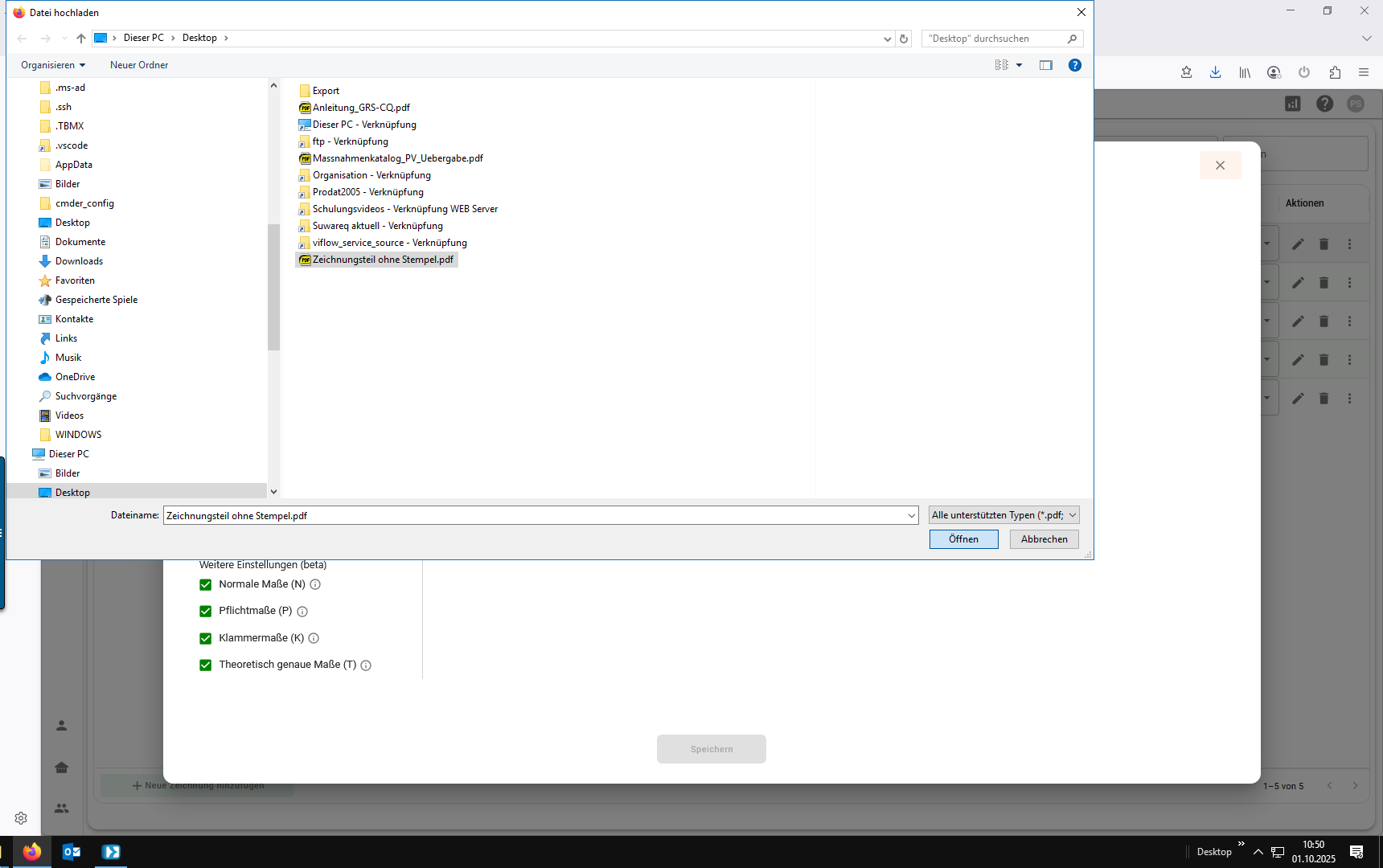
Task: Click the folder tree vertical scrollbar
Action: coord(273,287)
